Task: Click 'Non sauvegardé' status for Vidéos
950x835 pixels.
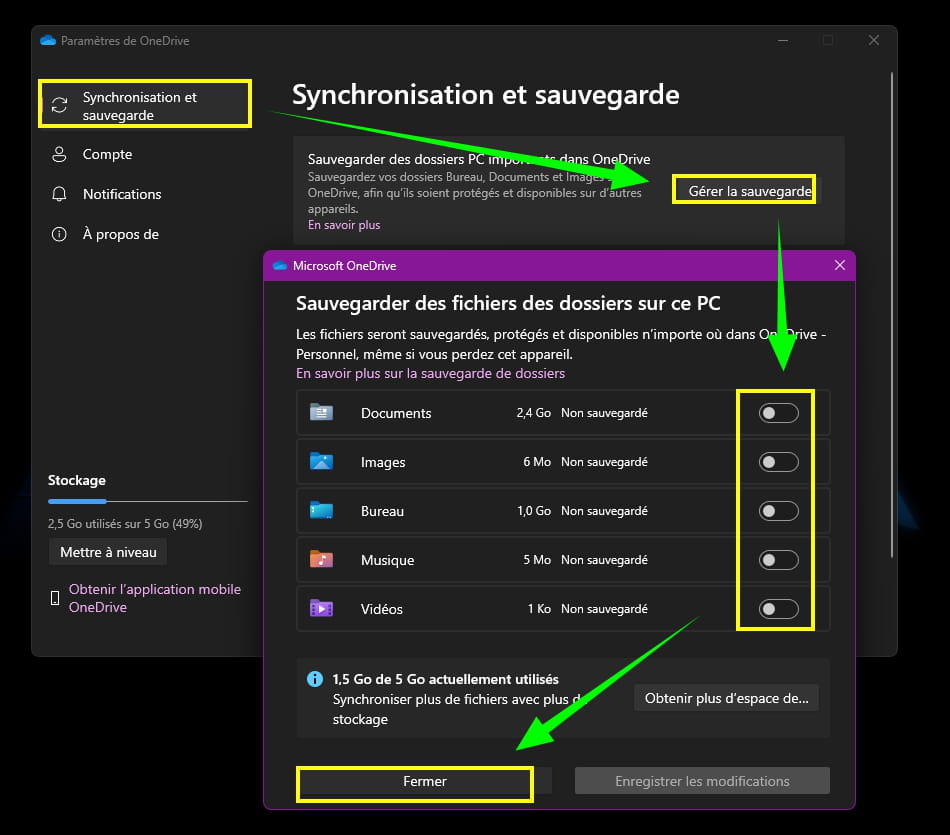Action: tap(604, 609)
